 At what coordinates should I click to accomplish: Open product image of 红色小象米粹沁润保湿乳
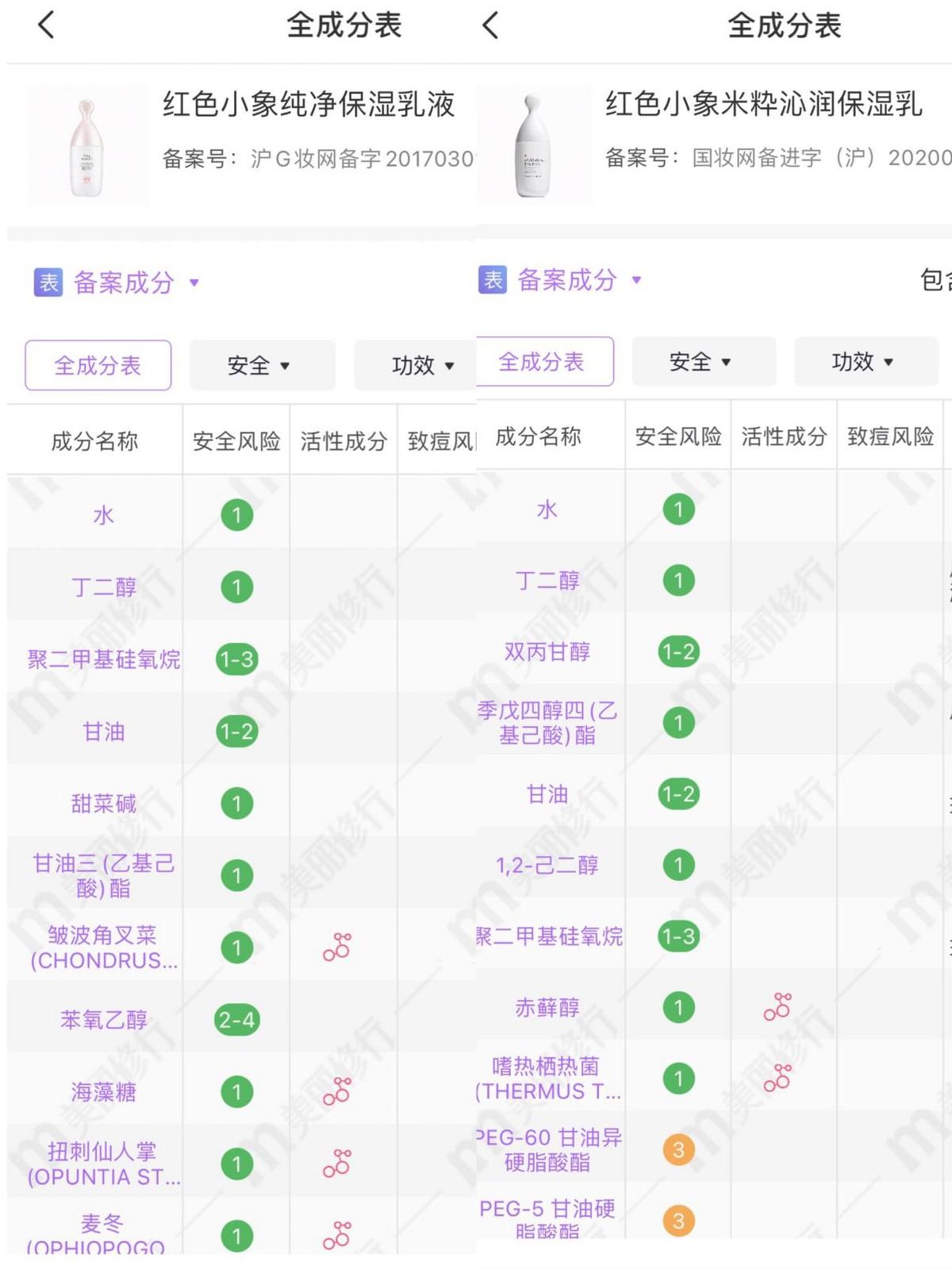tap(533, 146)
